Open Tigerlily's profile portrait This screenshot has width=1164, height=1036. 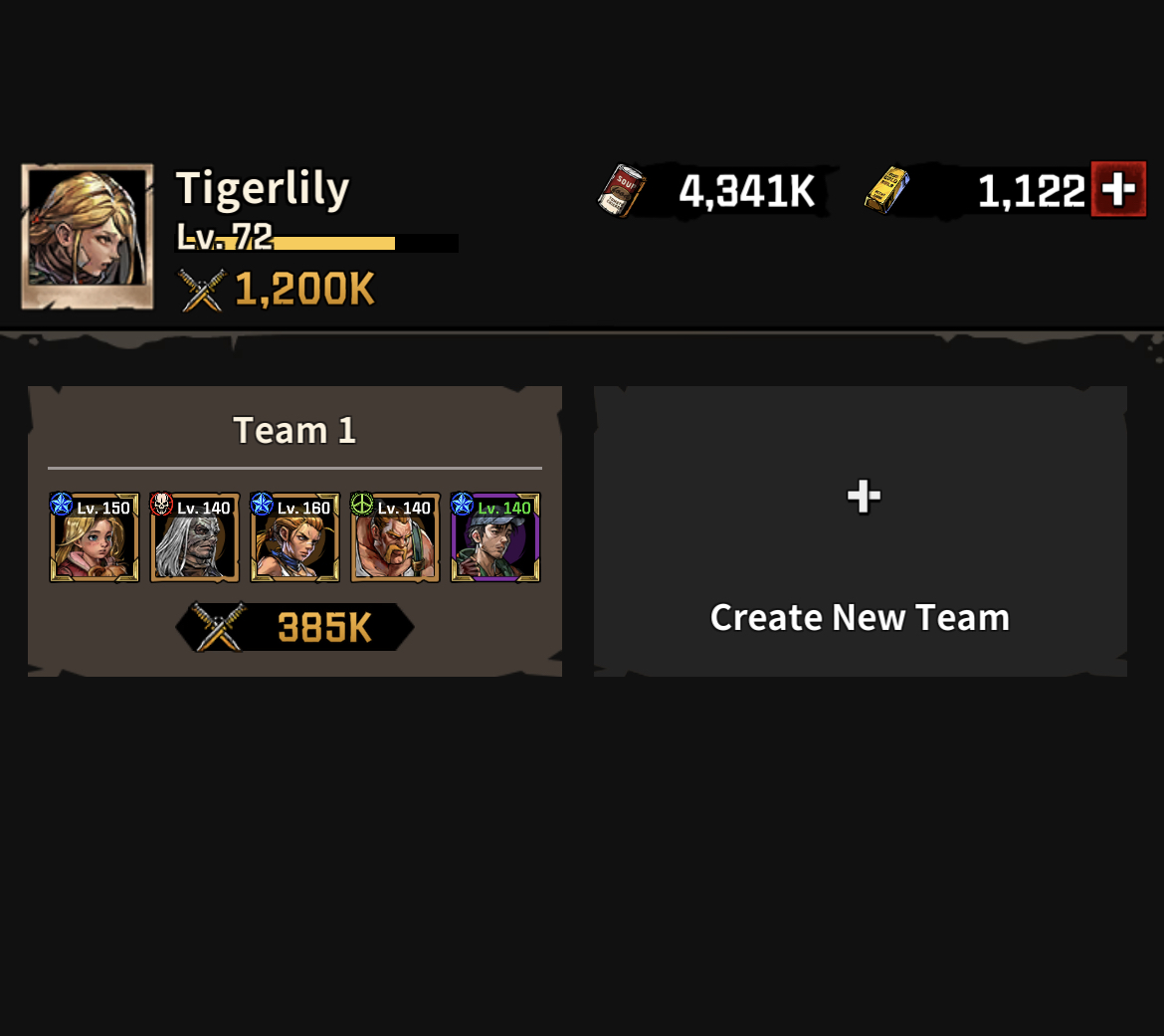88,236
